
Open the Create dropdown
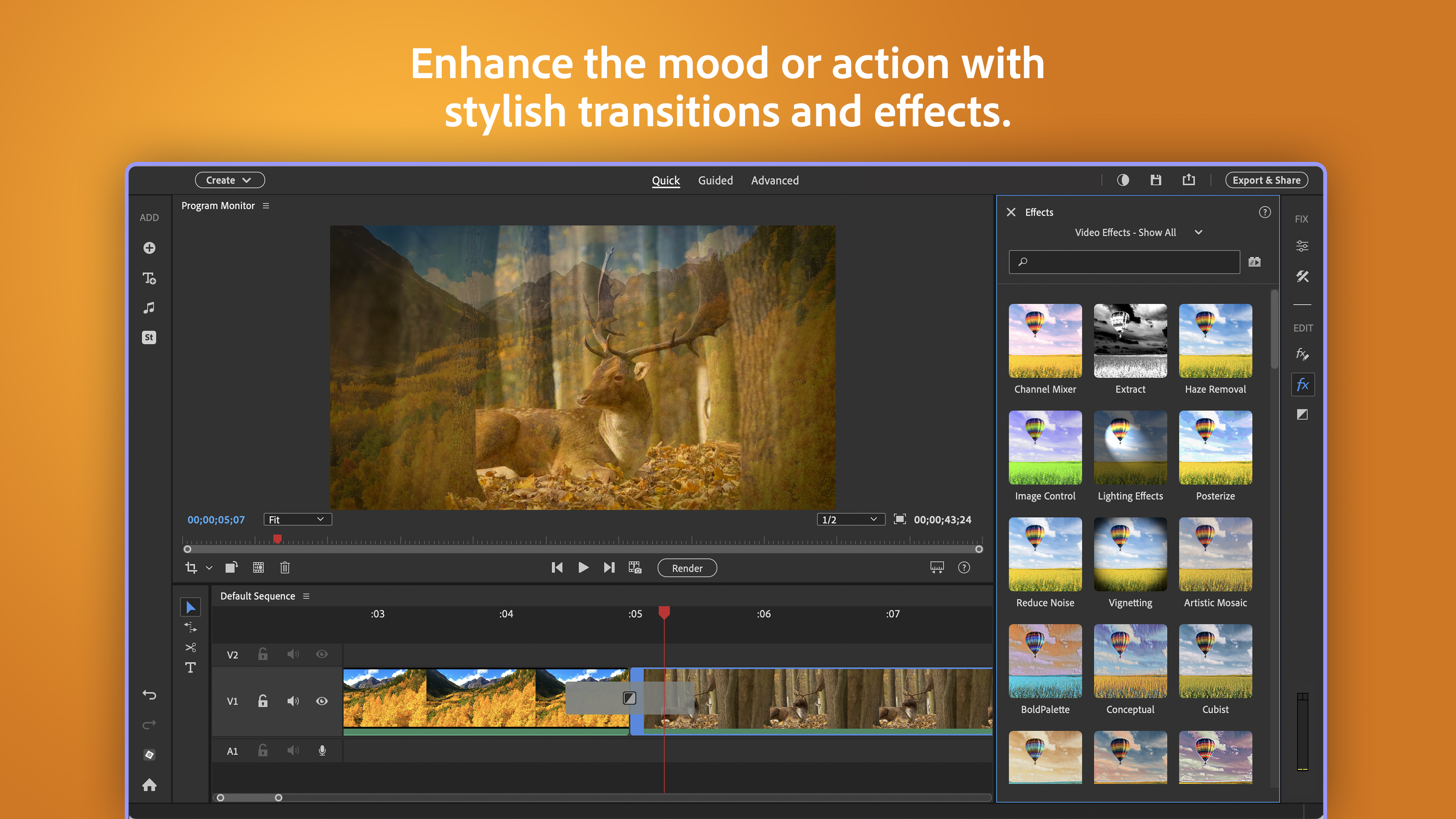229,180
